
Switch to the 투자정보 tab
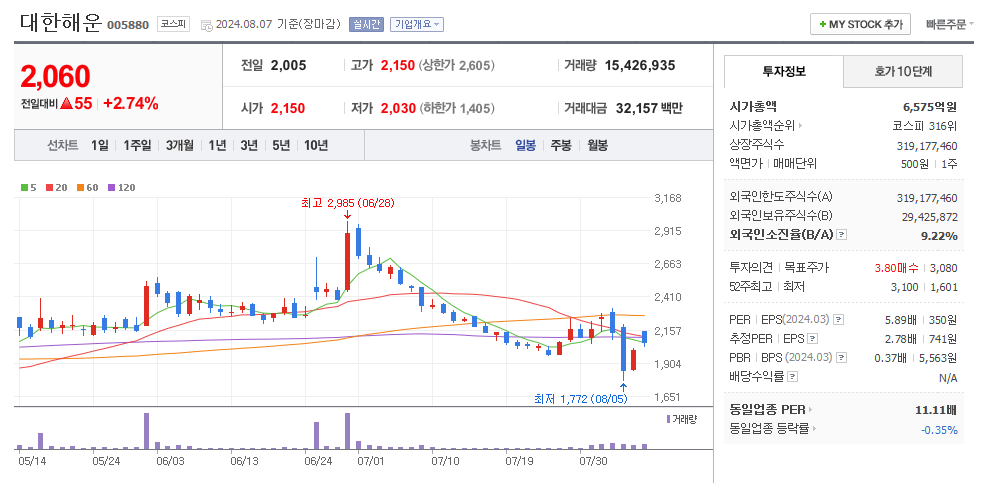(783, 72)
